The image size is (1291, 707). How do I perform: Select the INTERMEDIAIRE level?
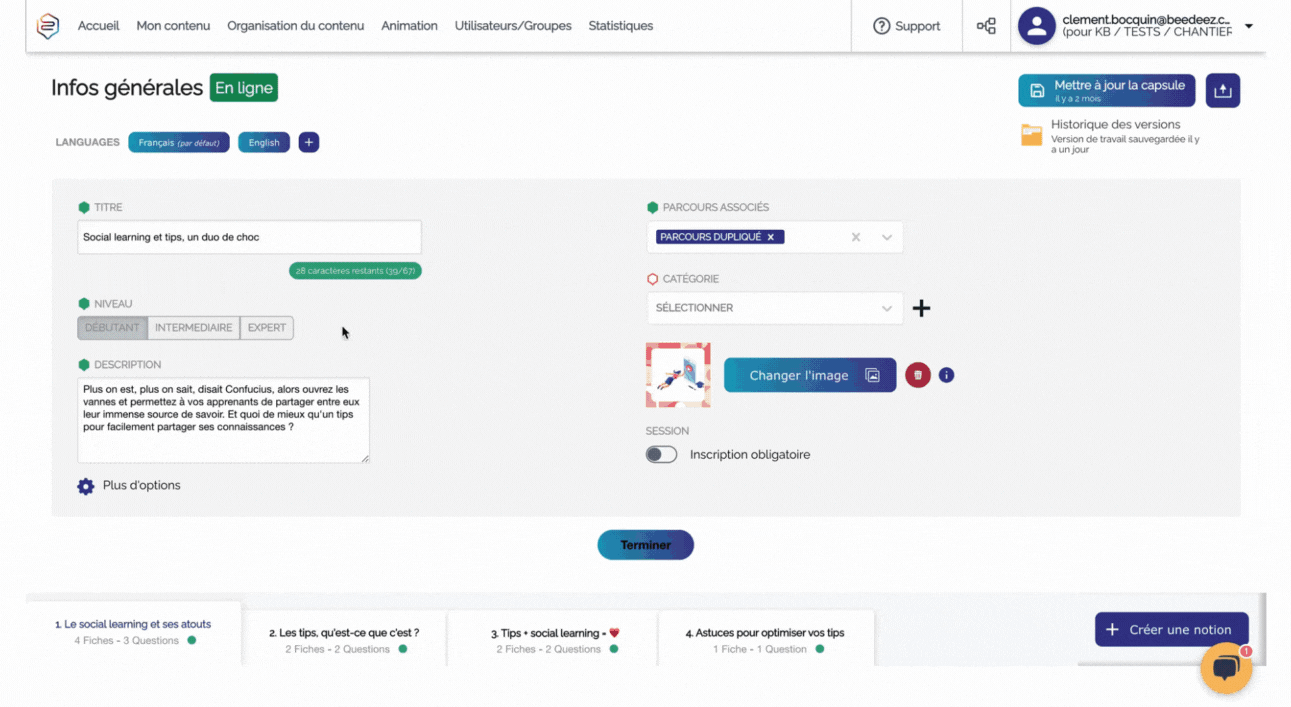click(193, 328)
